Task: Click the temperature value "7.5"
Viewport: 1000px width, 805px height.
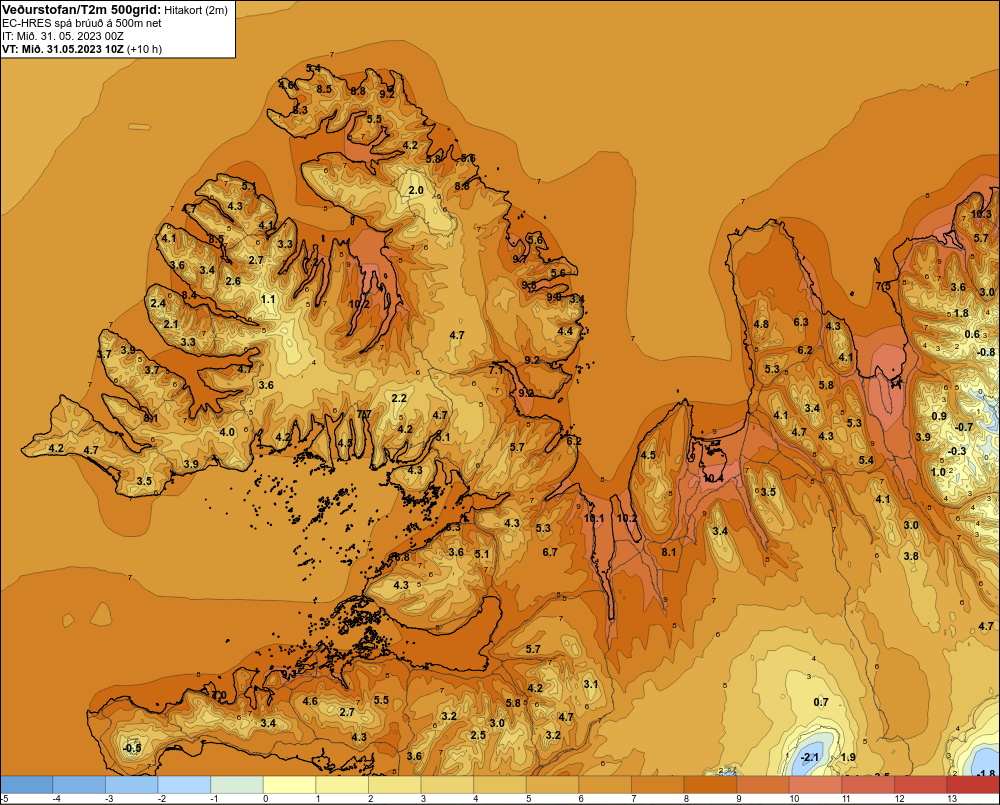Action: [x=883, y=286]
